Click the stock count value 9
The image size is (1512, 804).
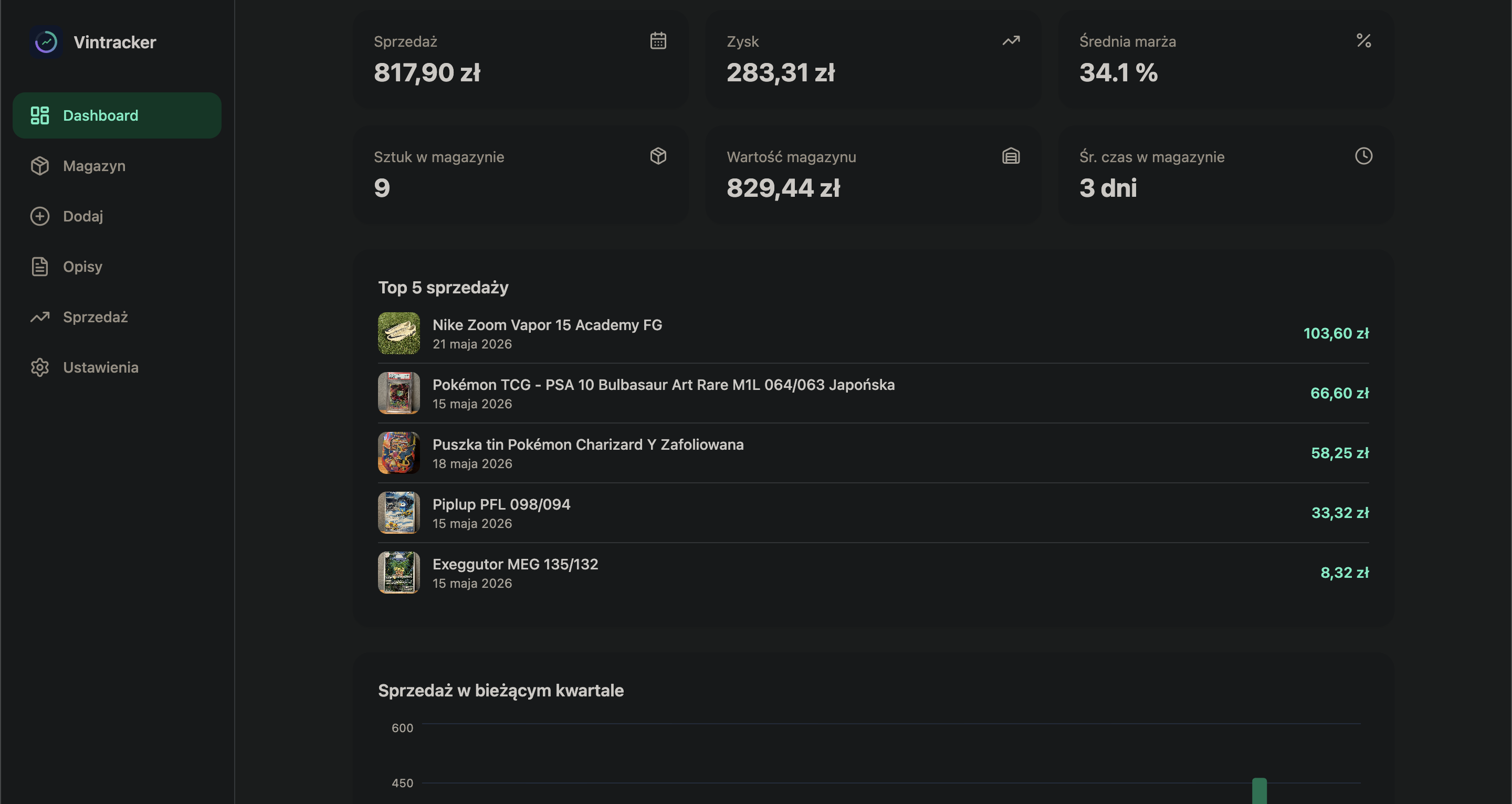click(x=382, y=188)
